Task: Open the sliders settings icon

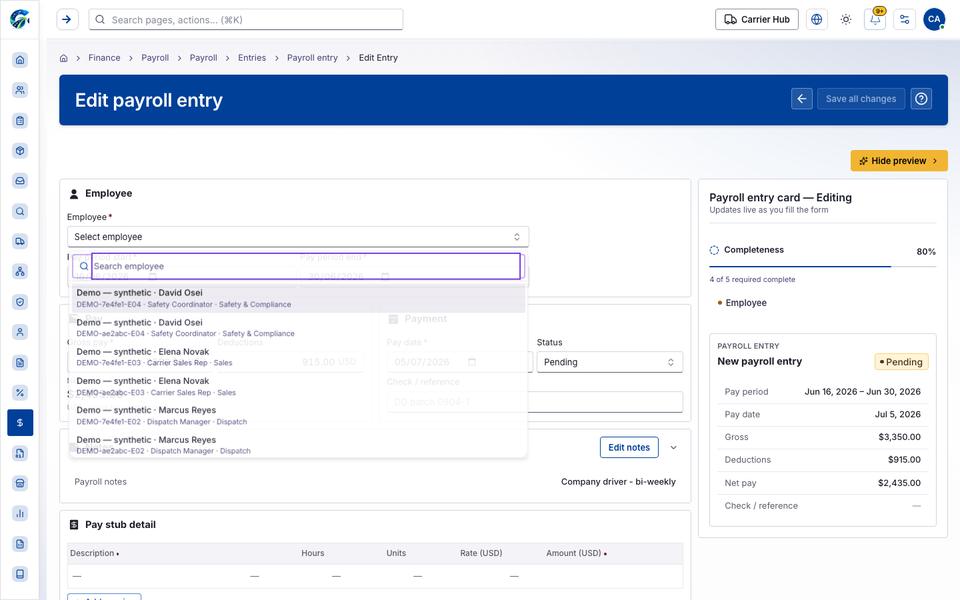Action: [904, 20]
